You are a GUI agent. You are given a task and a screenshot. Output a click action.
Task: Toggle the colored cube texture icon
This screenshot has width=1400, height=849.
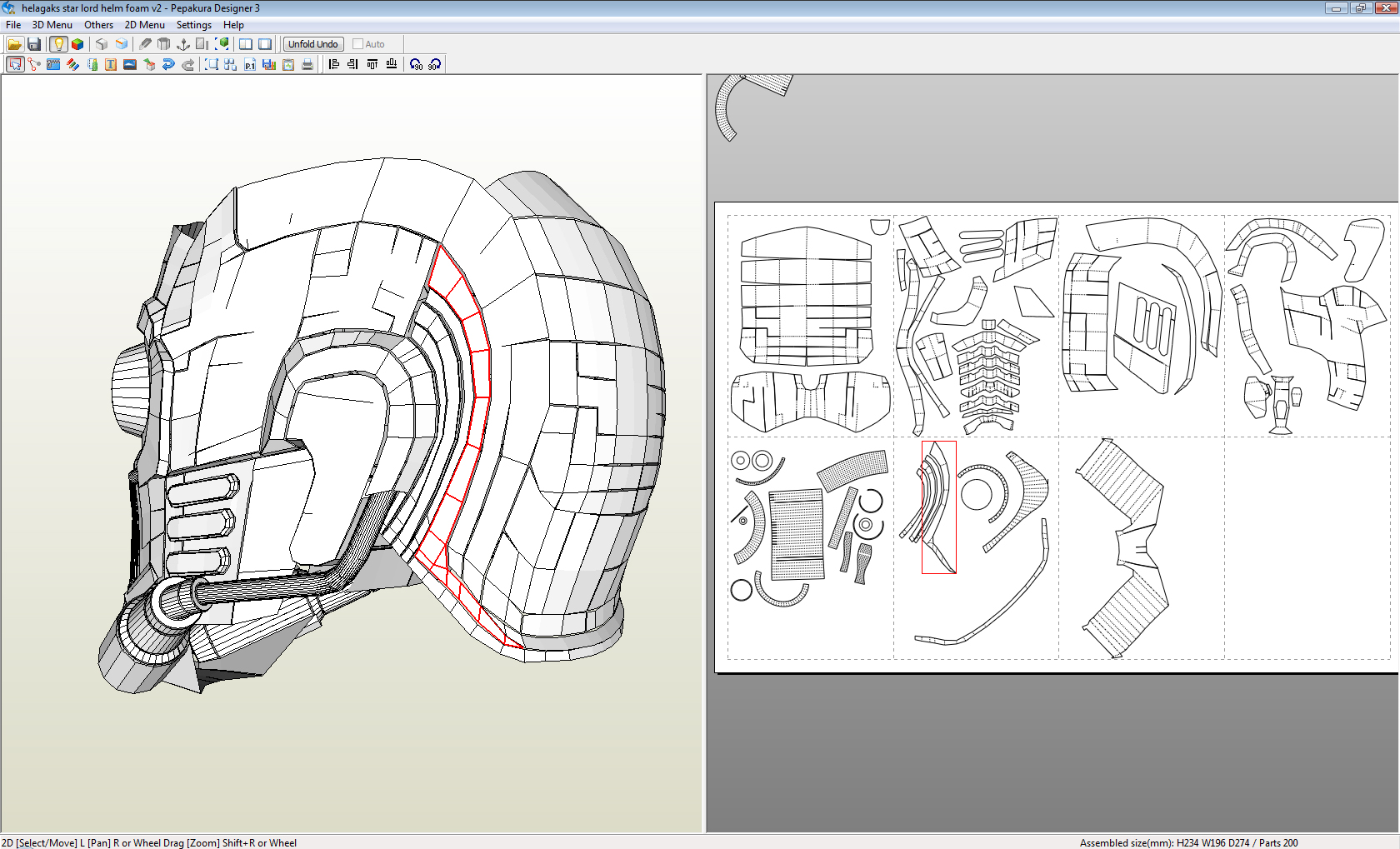coord(77,44)
